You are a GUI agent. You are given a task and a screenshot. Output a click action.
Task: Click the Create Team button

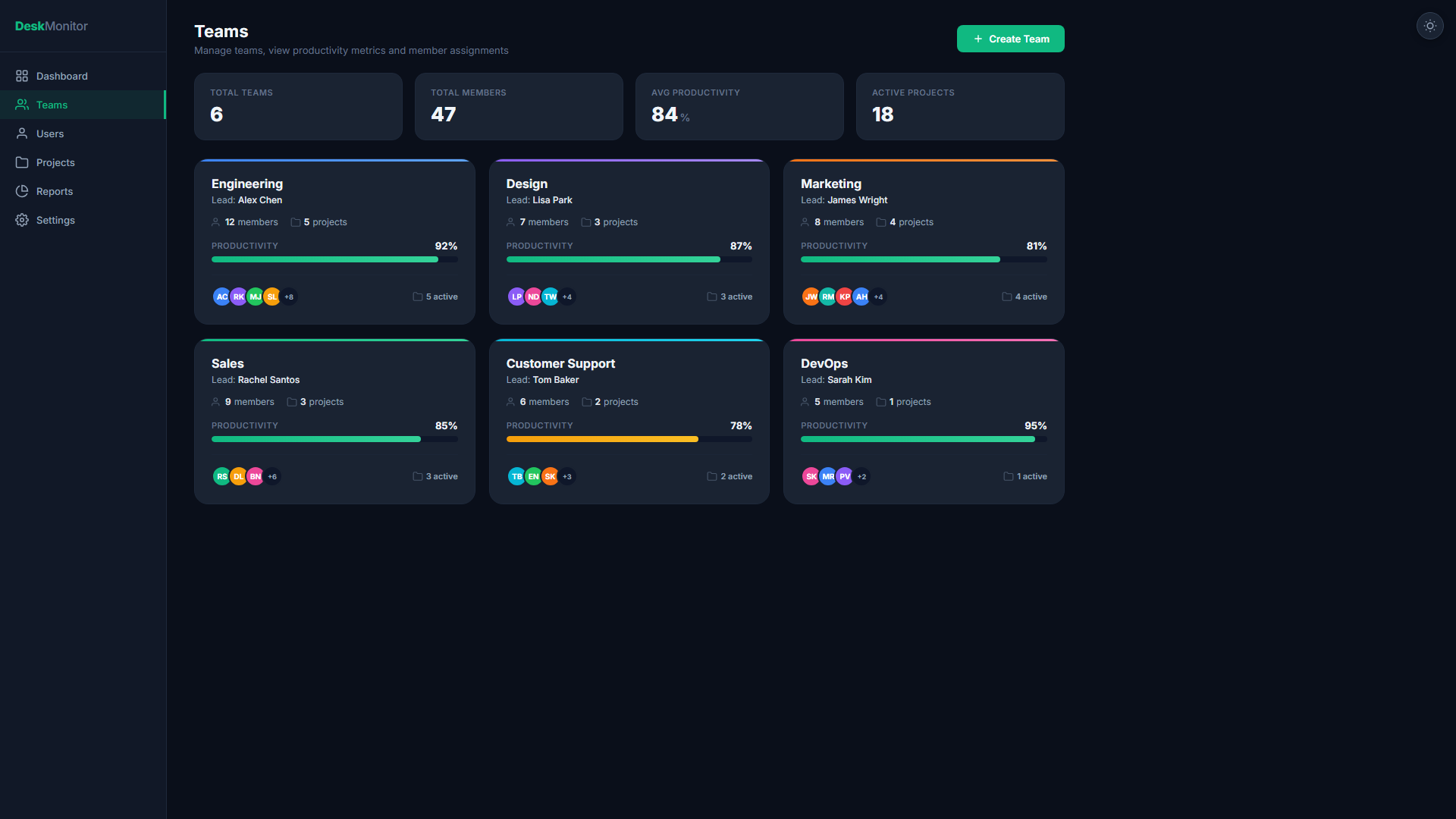click(1010, 39)
